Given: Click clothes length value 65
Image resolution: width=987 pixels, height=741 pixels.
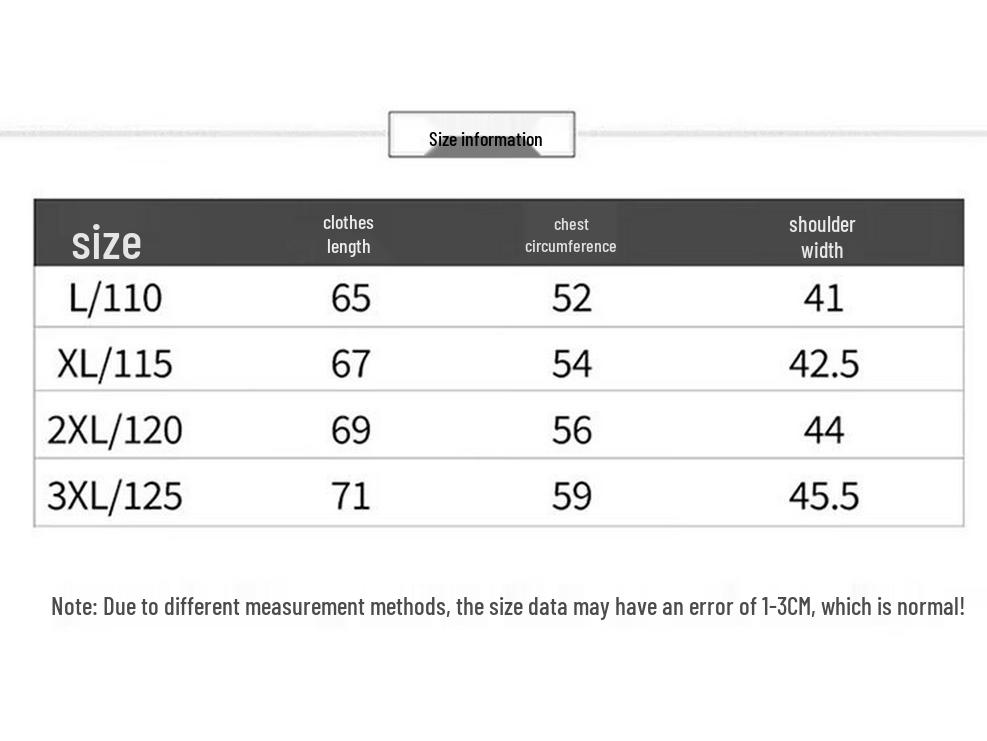Looking at the screenshot, I should click(x=351, y=298).
